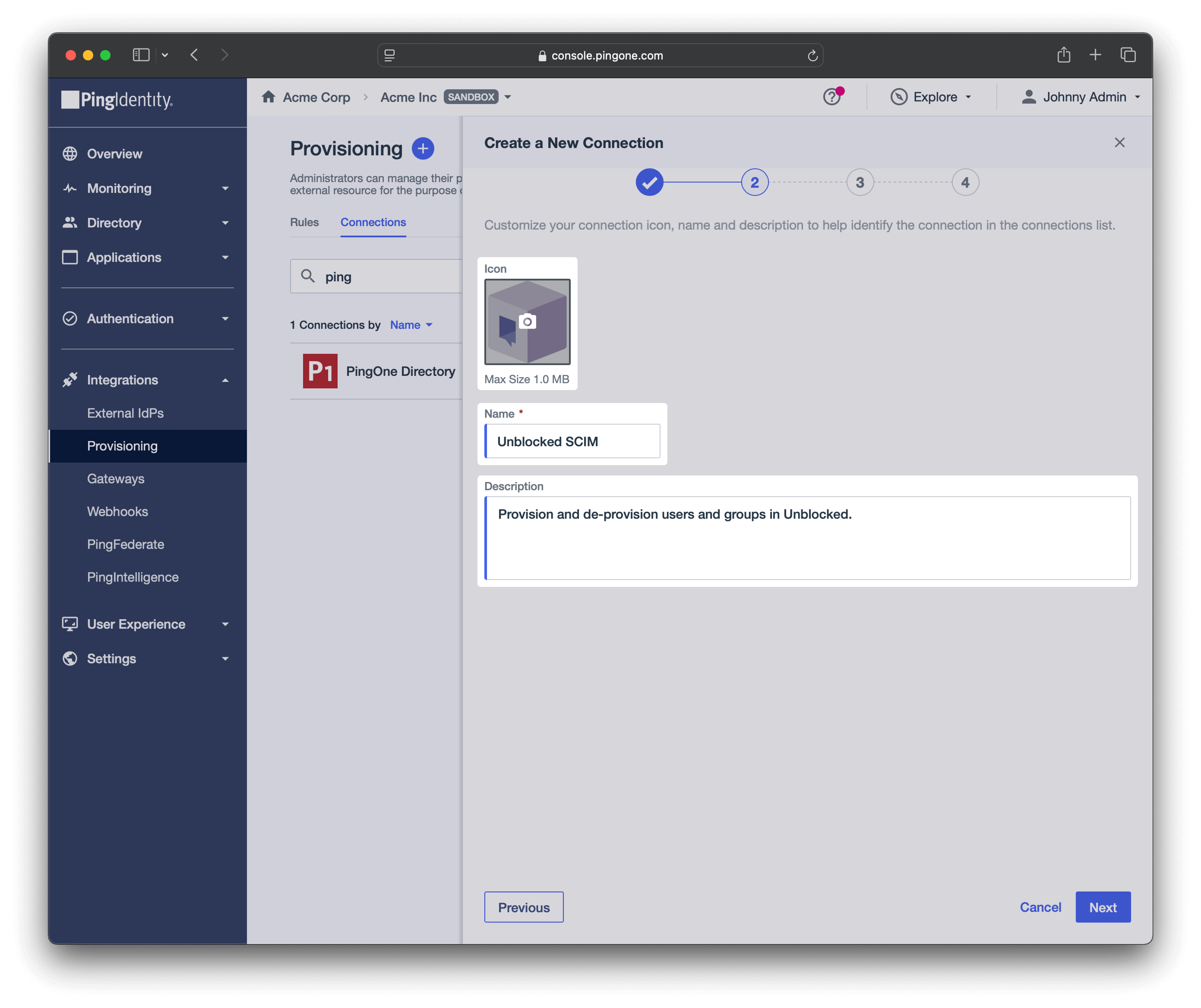Click the Name field with Unblocked SCIM
The width and height of the screenshot is (1201, 1008).
coord(572,441)
